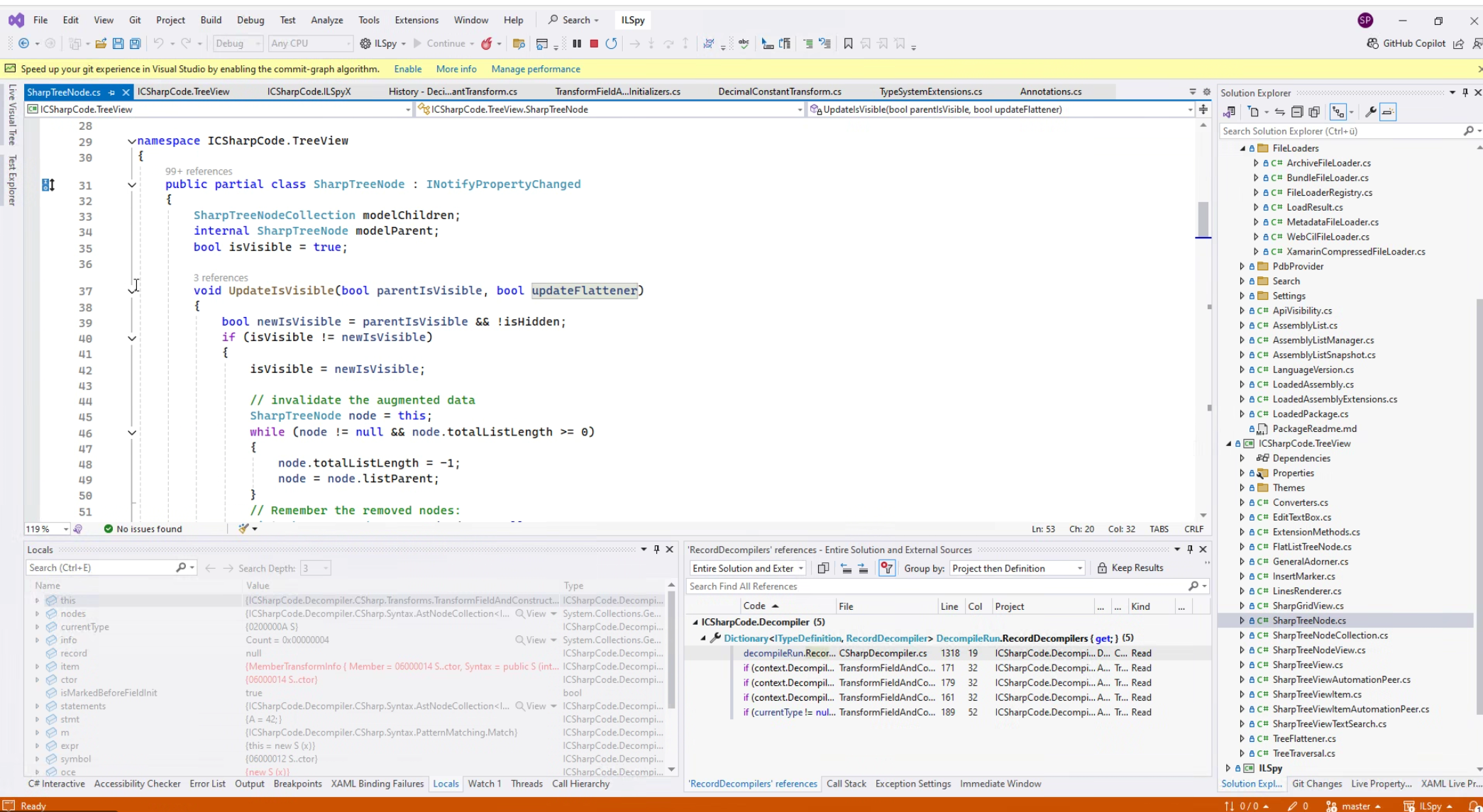Switch to the Call Stack tab
The width and height of the screenshot is (1483, 812).
(x=846, y=784)
